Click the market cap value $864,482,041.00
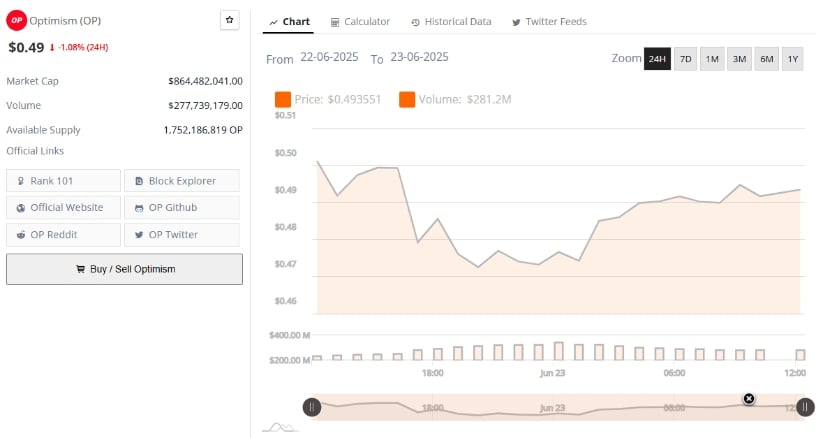 pyautogui.click(x=205, y=81)
